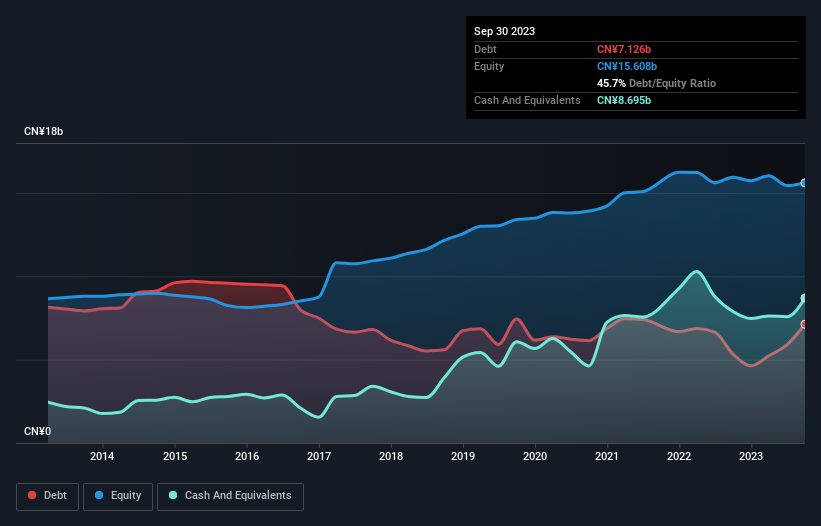Click the blue Equity legend dot
The image size is (821, 526).
pos(99,495)
